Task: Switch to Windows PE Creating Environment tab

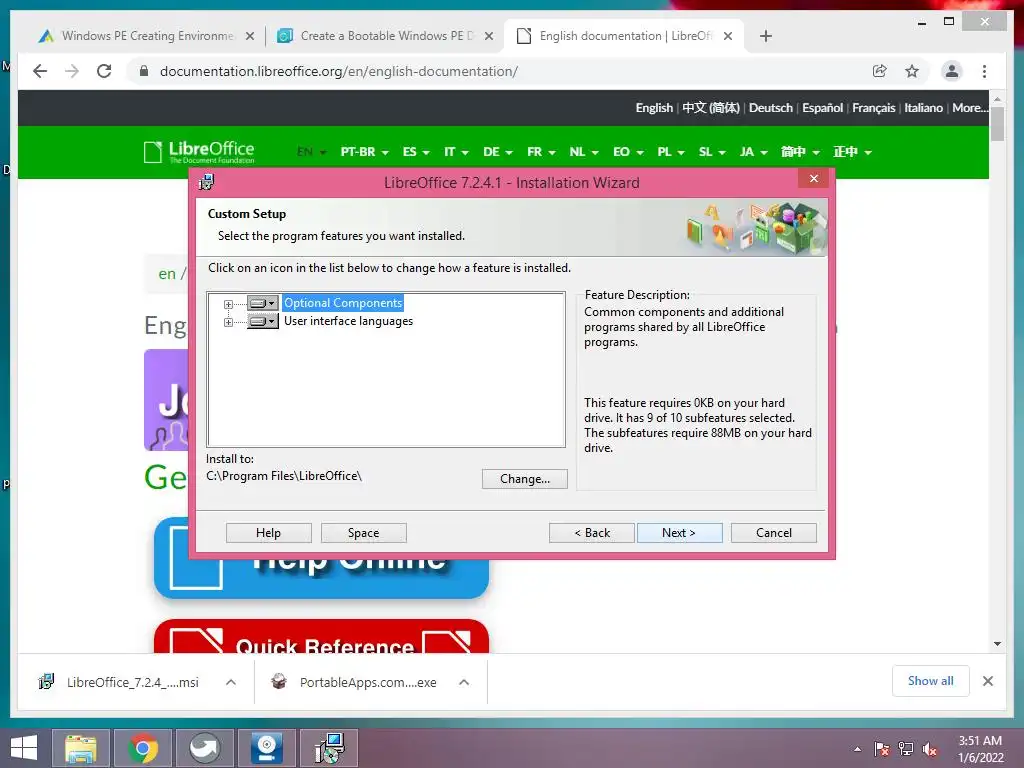Action: pos(147,36)
